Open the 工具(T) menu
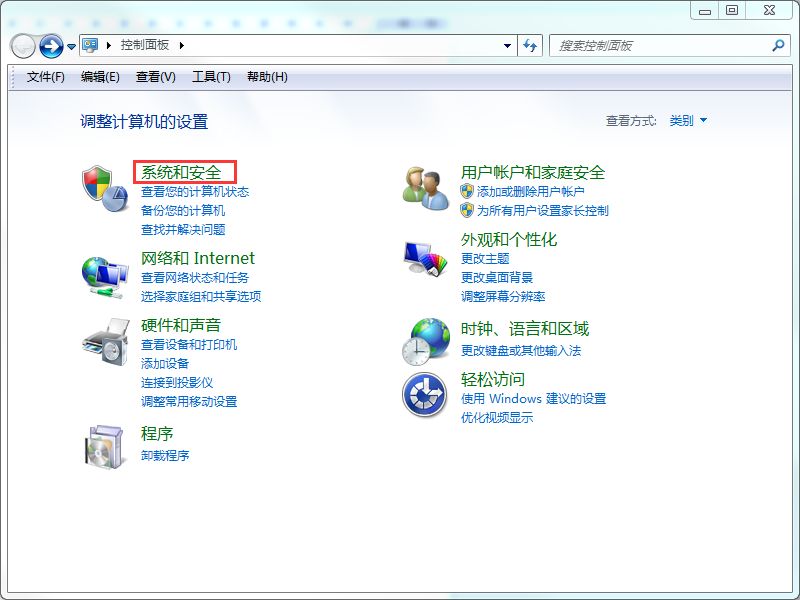 211,77
